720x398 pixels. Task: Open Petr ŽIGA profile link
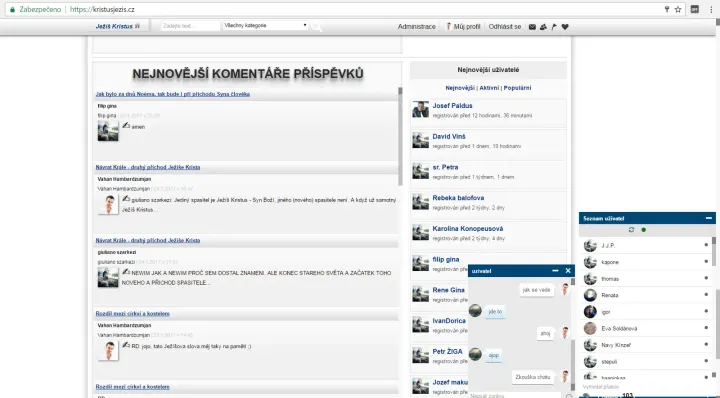[x=447, y=352]
